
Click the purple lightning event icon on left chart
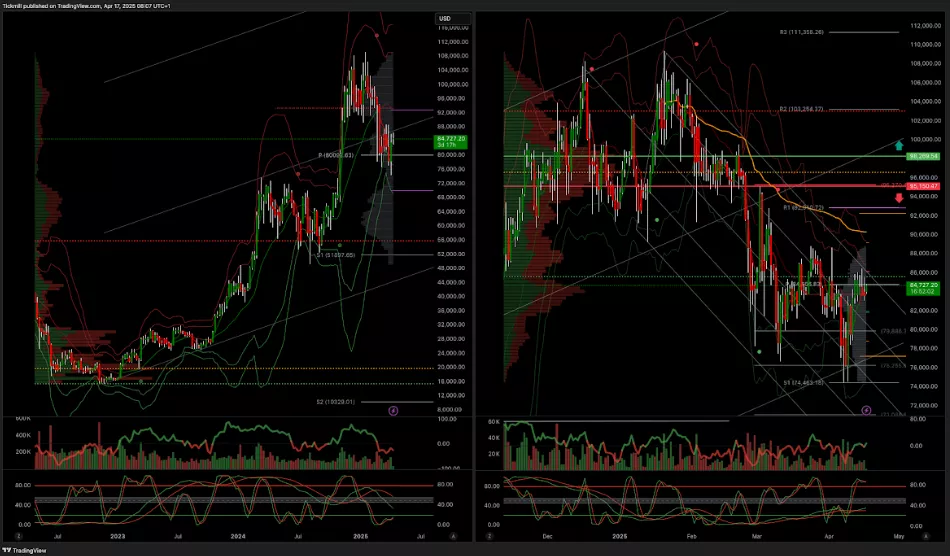pos(393,410)
